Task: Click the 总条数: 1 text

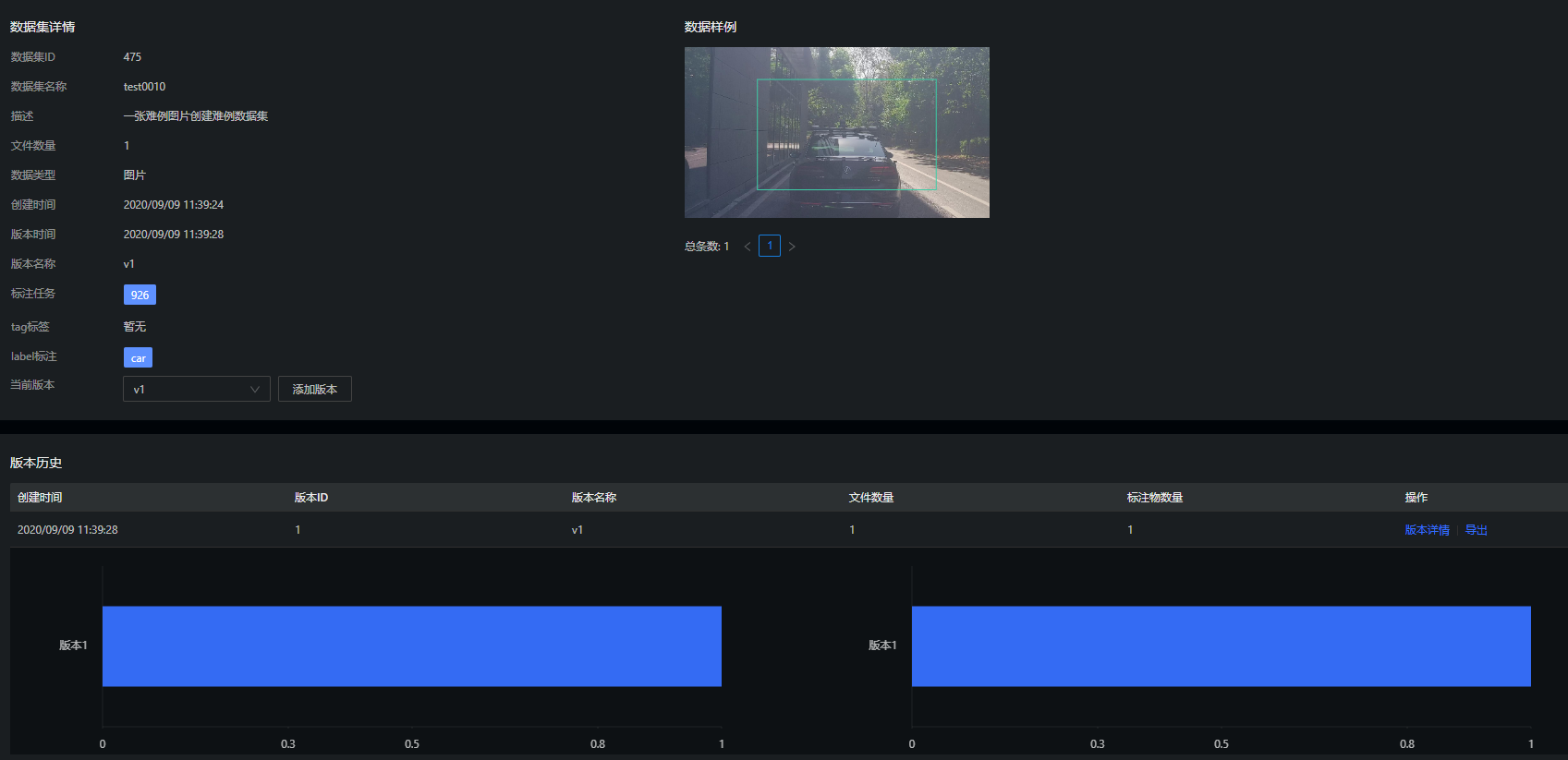Action: click(x=707, y=247)
